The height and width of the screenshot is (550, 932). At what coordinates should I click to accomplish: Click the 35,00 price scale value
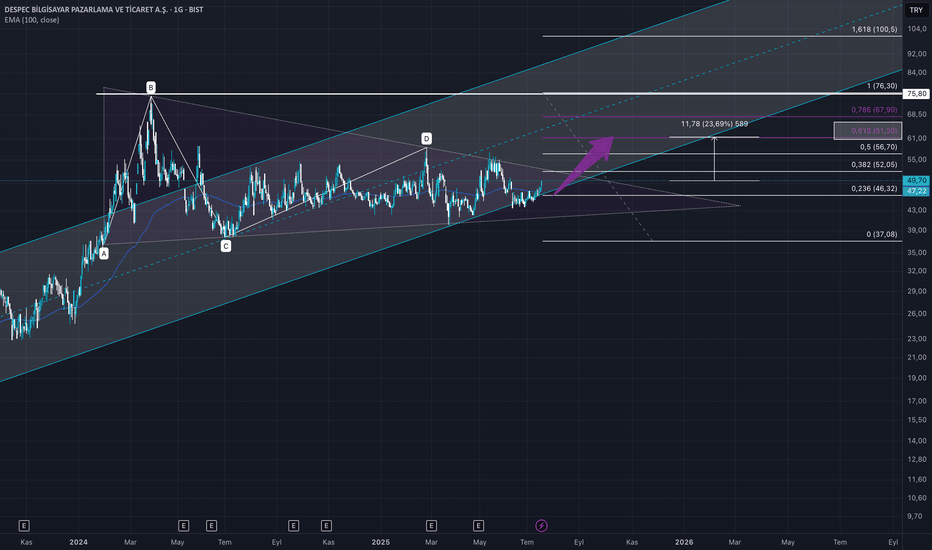pyautogui.click(x=917, y=253)
